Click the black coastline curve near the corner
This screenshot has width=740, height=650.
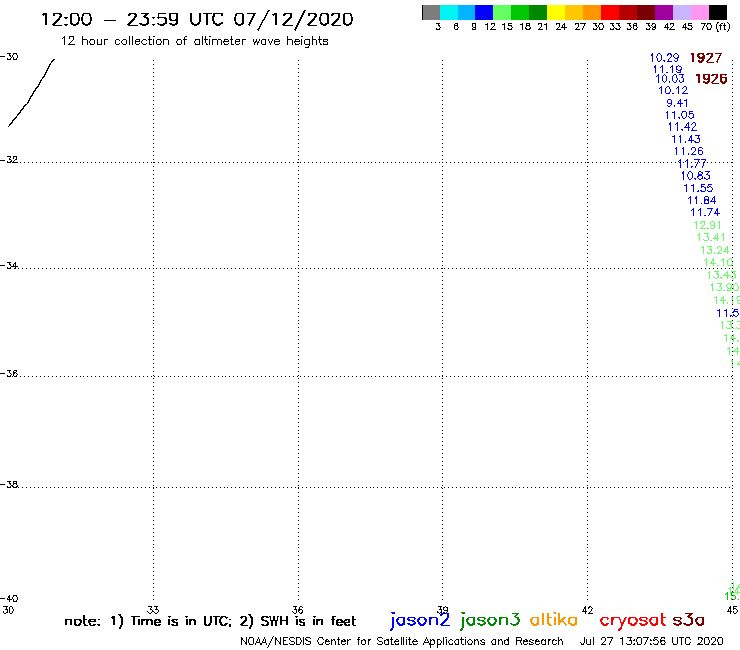tap(31, 93)
